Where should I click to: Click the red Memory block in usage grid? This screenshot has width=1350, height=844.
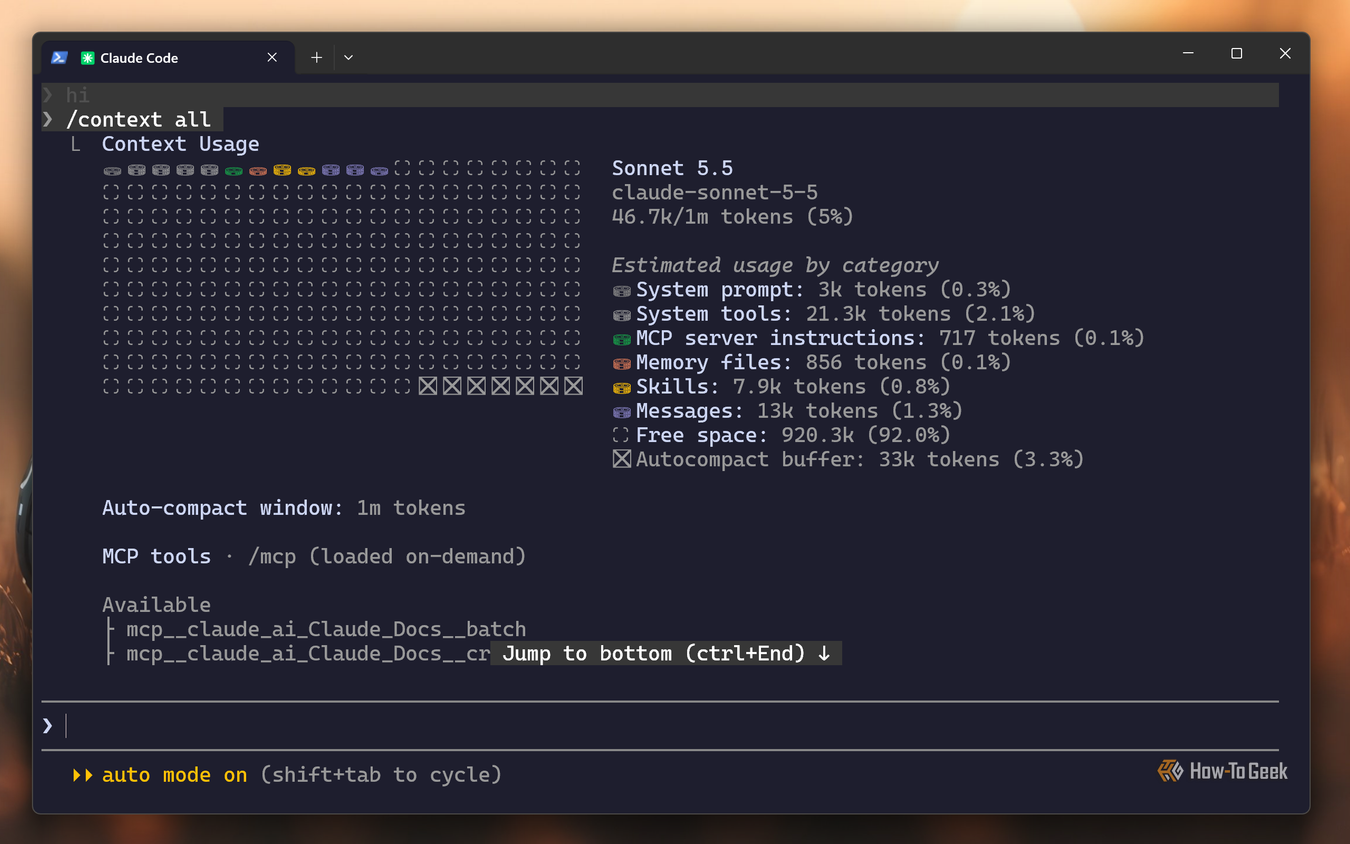click(258, 170)
